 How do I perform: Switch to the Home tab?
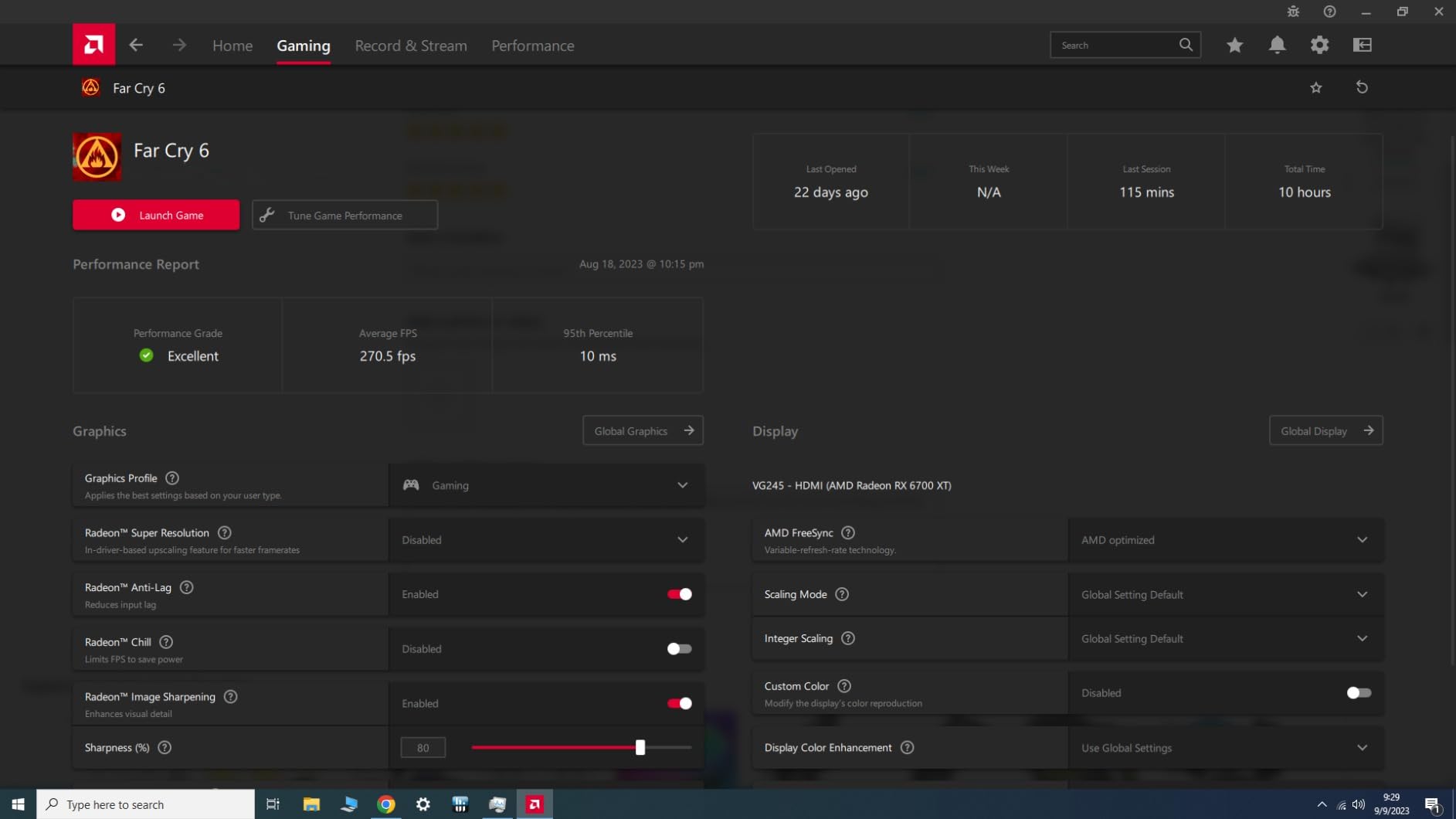tap(232, 46)
